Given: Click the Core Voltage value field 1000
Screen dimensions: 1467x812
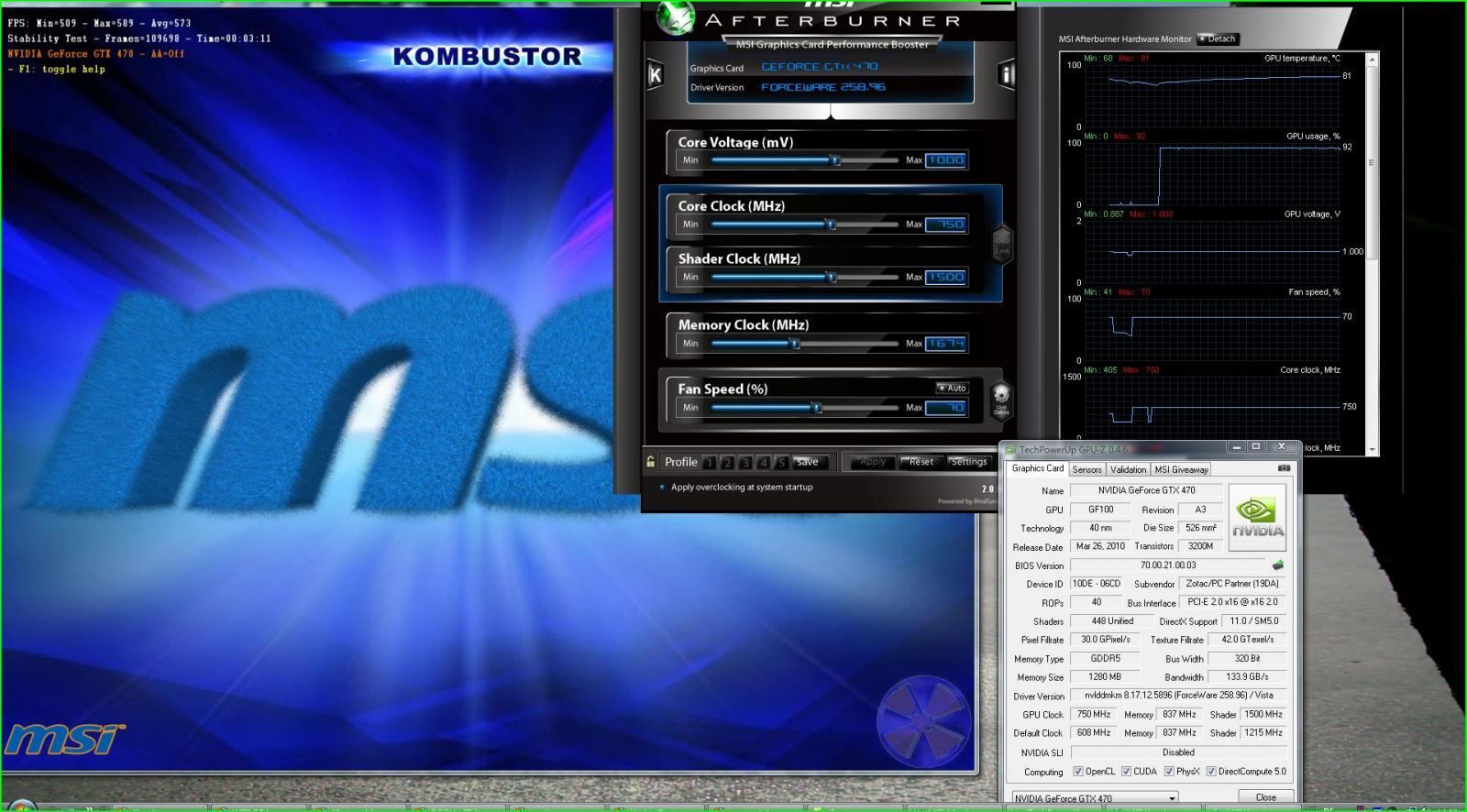Looking at the screenshot, I should point(946,160).
